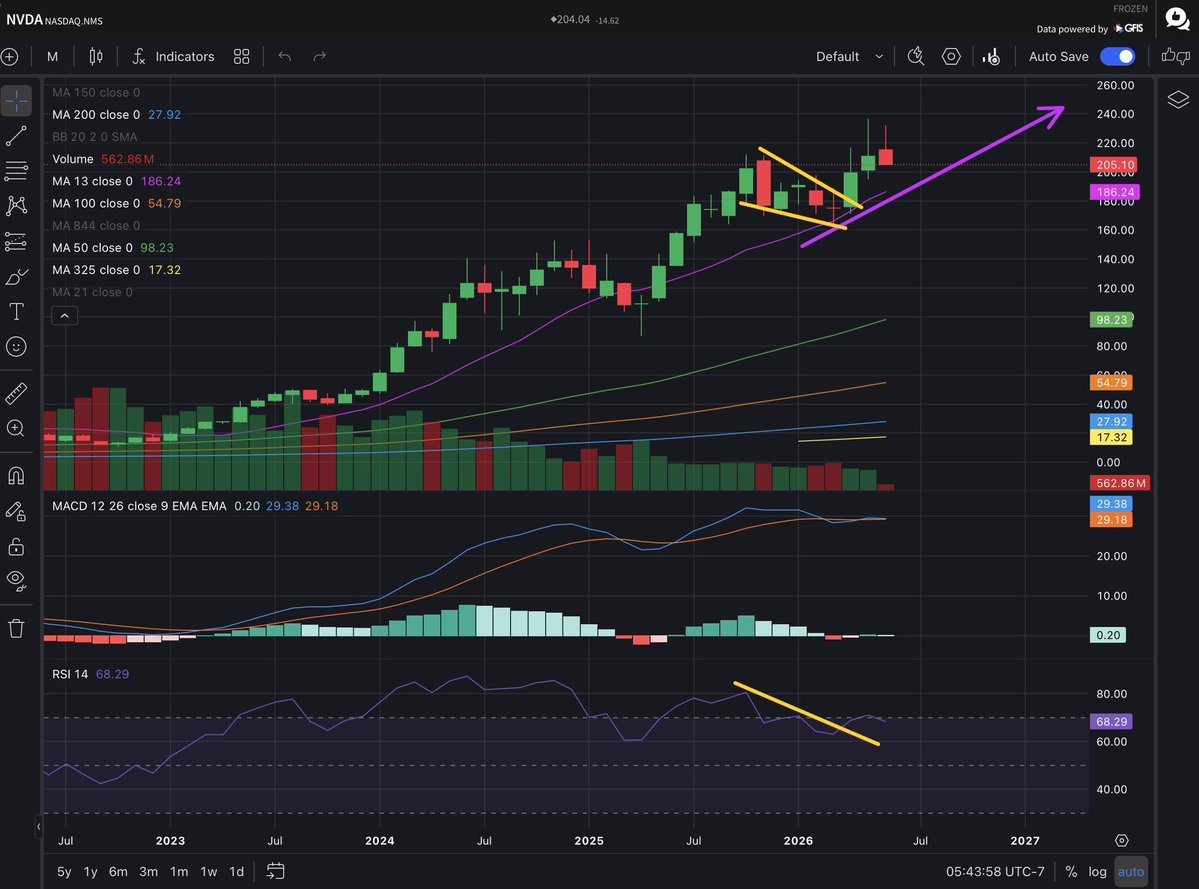Viewport: 1199px width, 889px height.
Task: Select the brush drawing tool
Action: point(16,277)
